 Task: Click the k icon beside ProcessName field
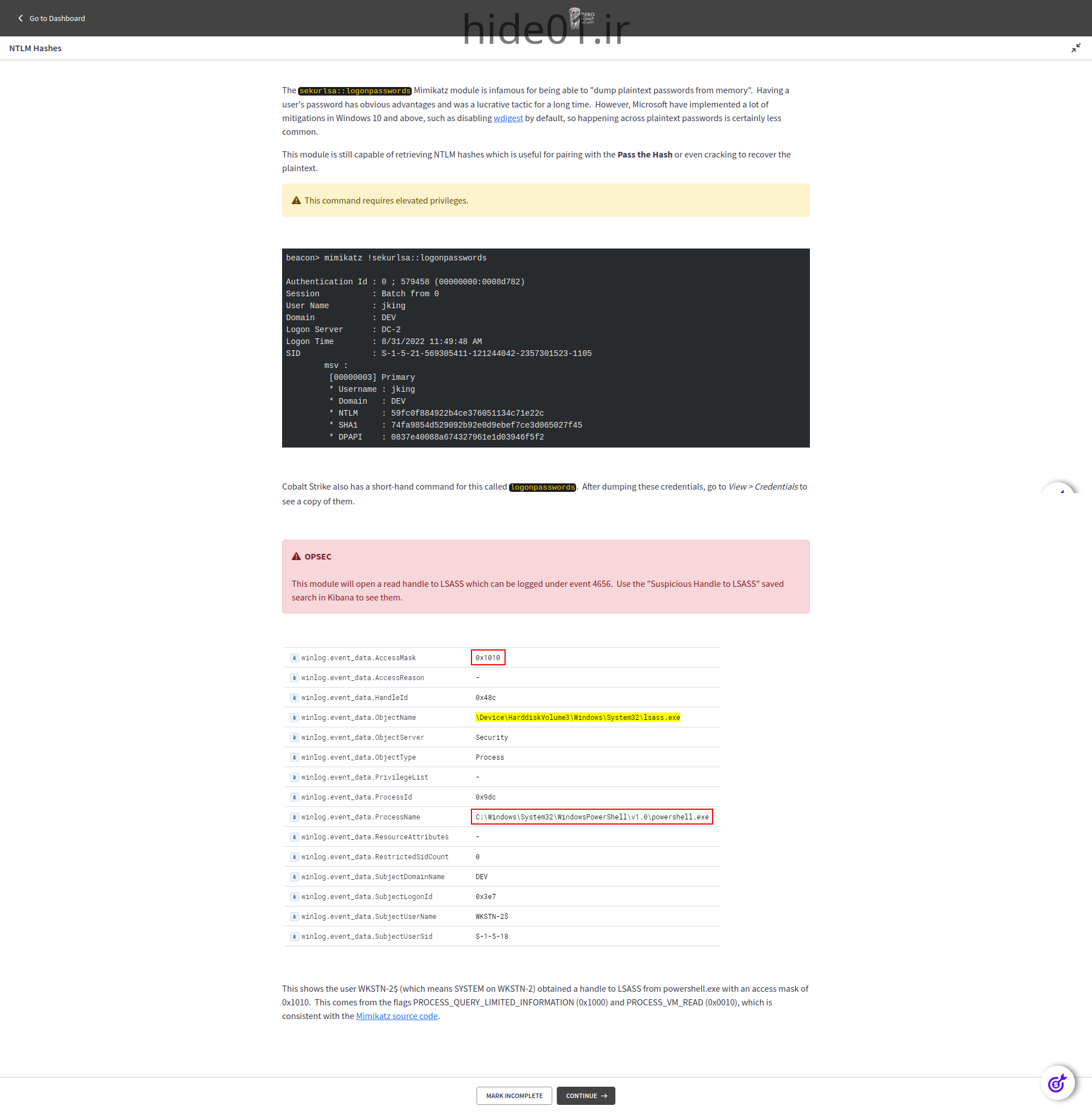pos(294,817)
